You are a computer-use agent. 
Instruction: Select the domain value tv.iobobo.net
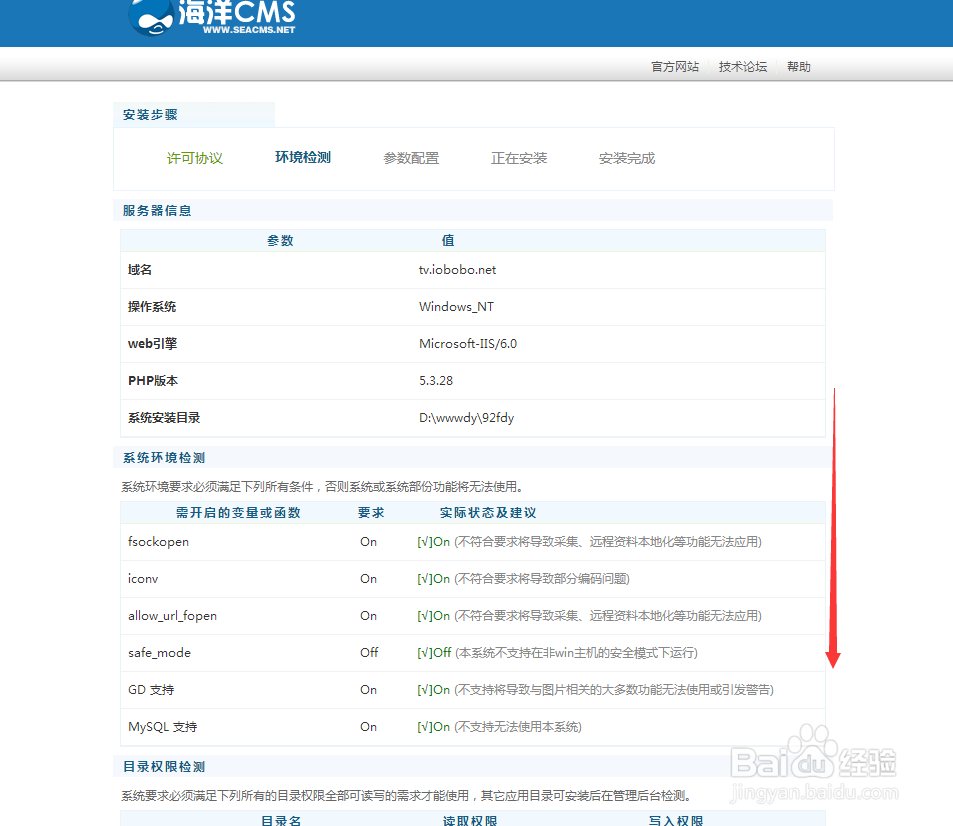(457, 269)
